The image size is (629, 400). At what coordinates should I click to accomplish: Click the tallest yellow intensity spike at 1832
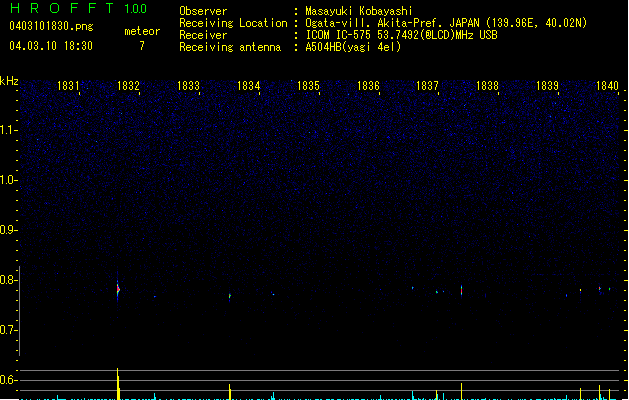coord(118,384)
